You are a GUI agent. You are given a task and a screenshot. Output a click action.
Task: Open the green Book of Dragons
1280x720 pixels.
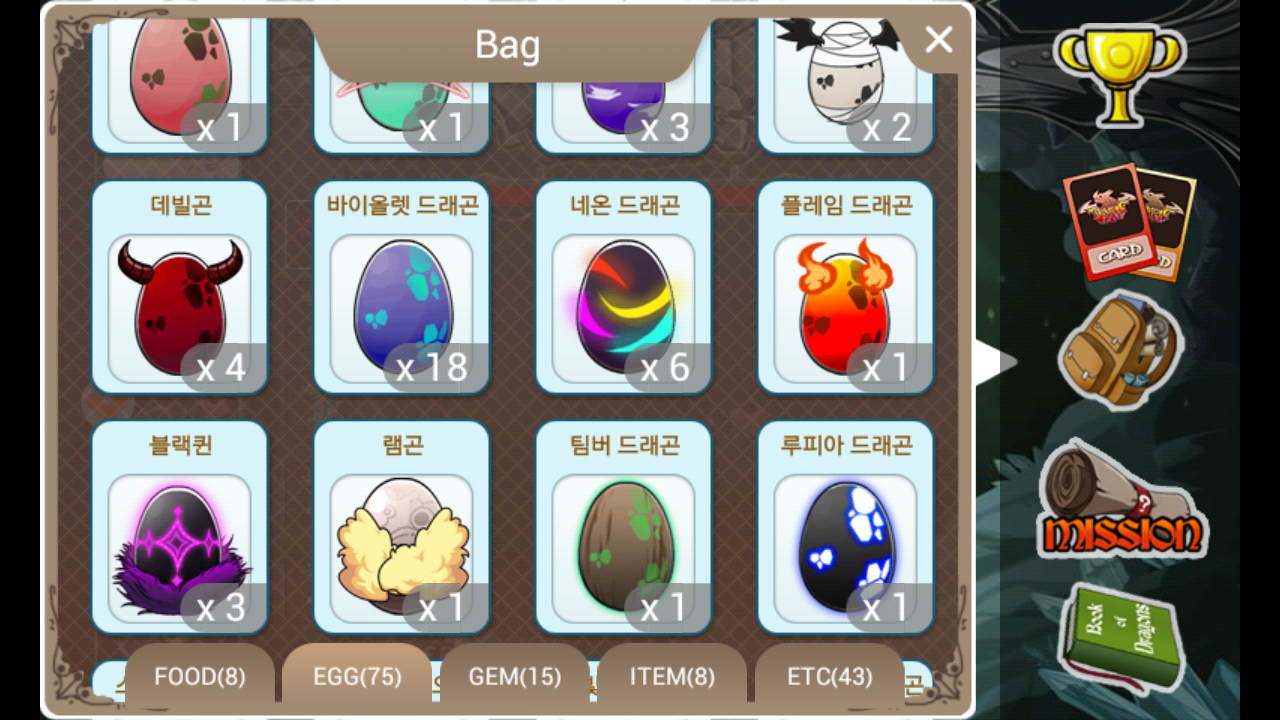click(1118, 637)
